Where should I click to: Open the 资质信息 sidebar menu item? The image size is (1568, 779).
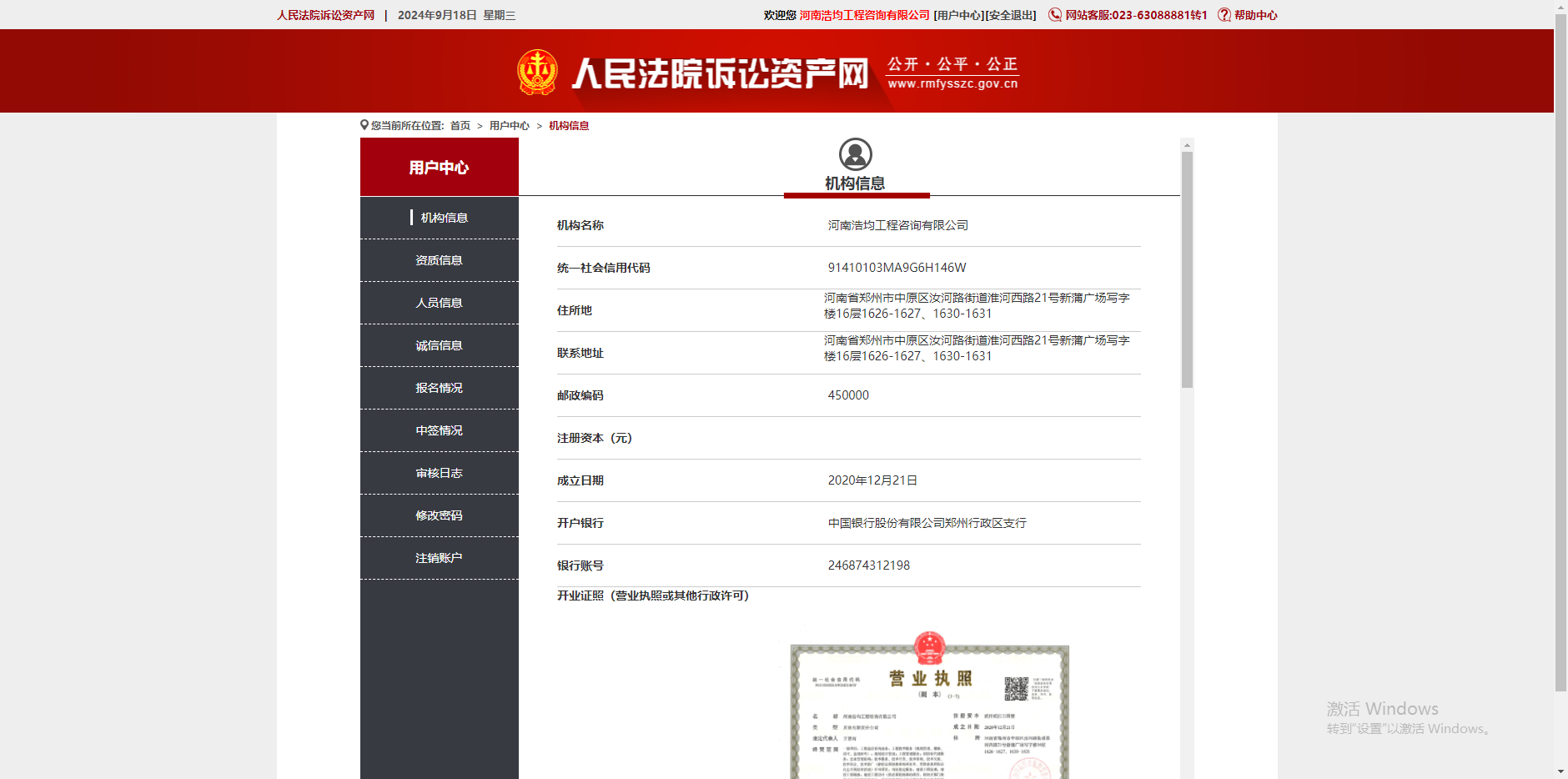click(439, 260)
